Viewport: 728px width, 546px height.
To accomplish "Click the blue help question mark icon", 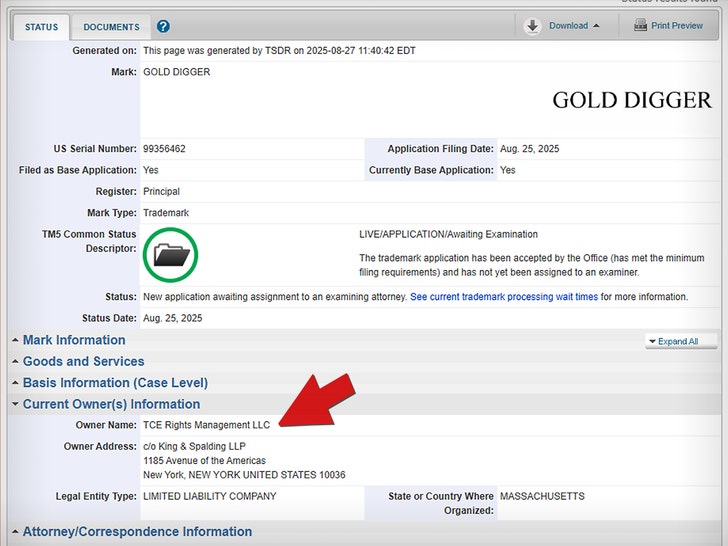I will click(164, 27).
